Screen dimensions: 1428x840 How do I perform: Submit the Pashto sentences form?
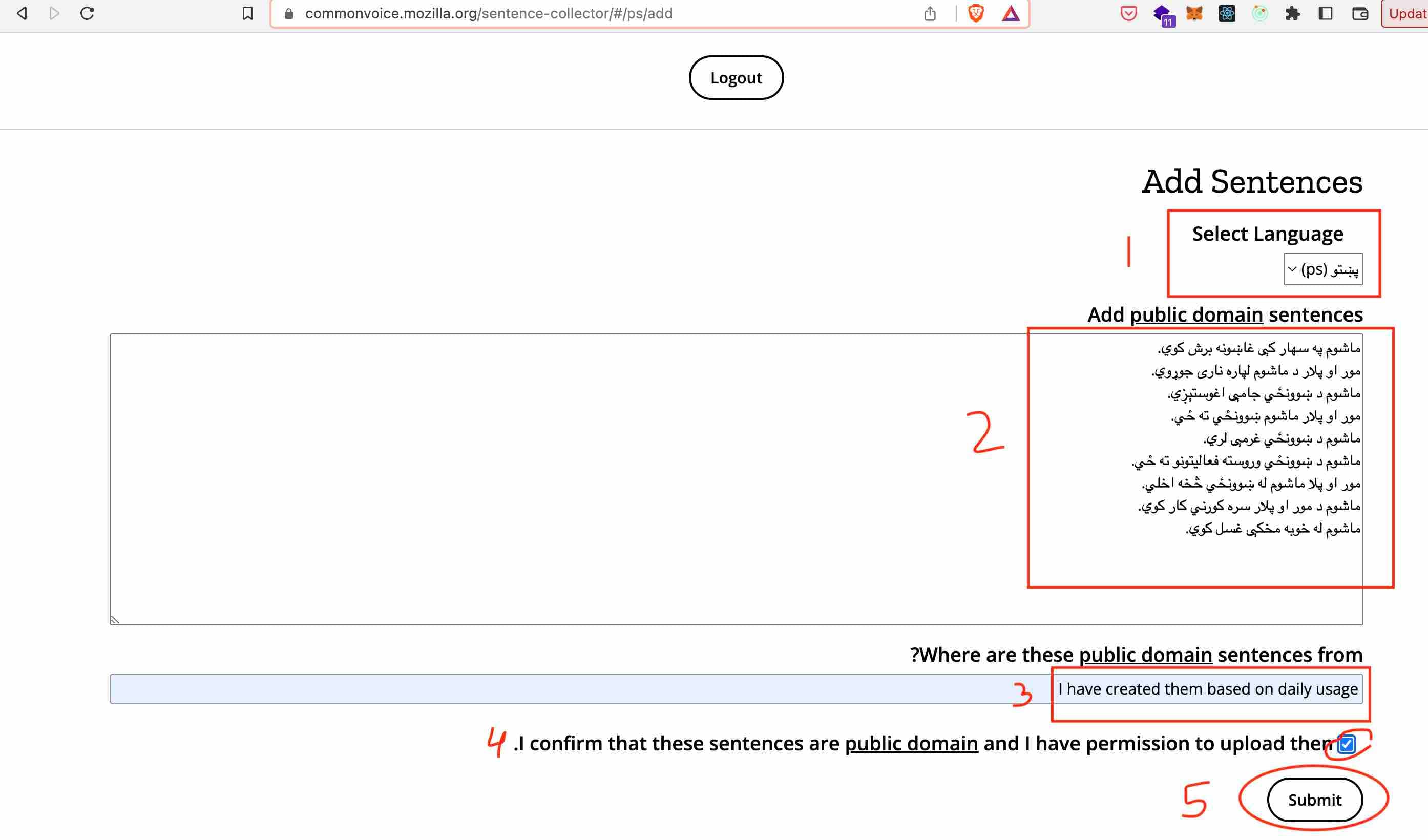click(x=1314, y=799)
